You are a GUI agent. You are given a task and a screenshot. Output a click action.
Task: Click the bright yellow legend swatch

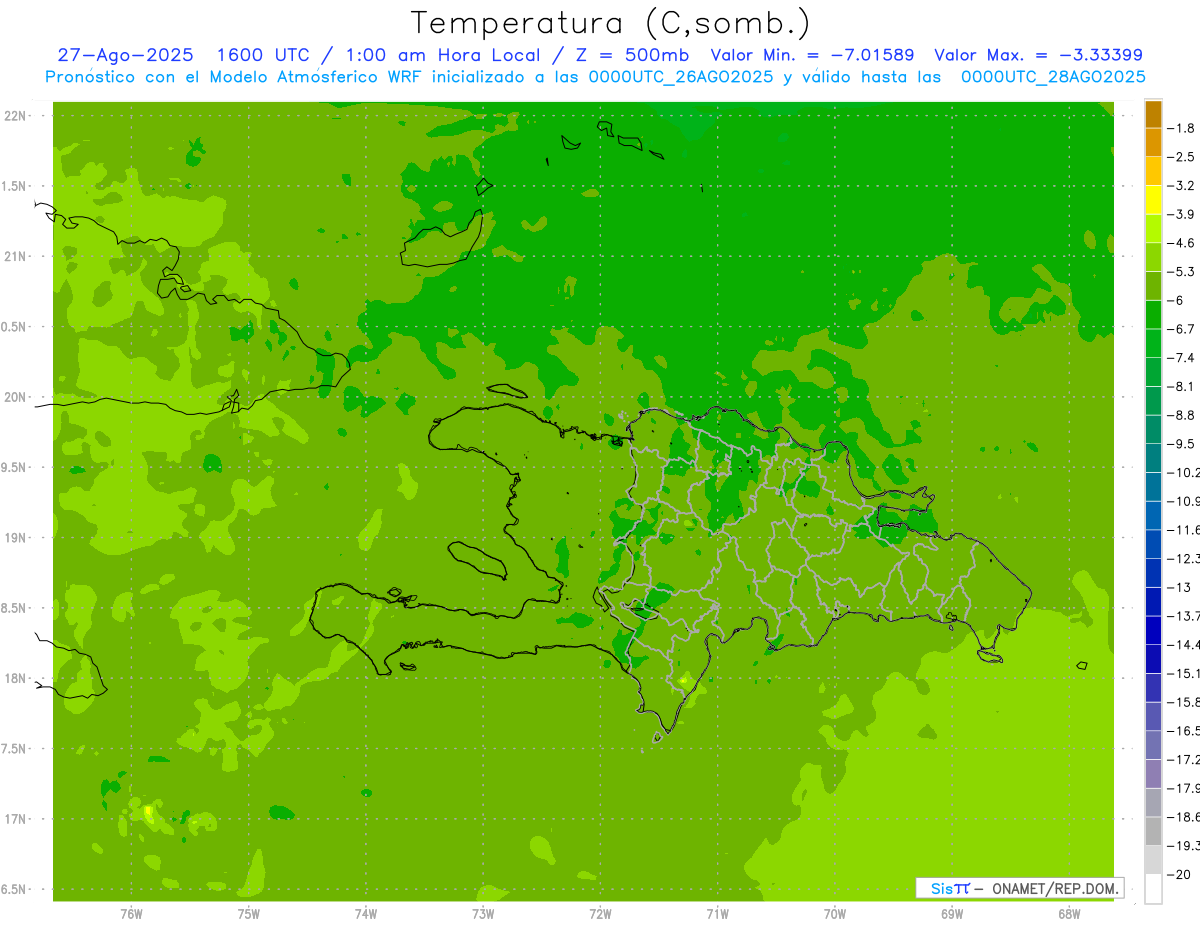tap(1153, 200)
